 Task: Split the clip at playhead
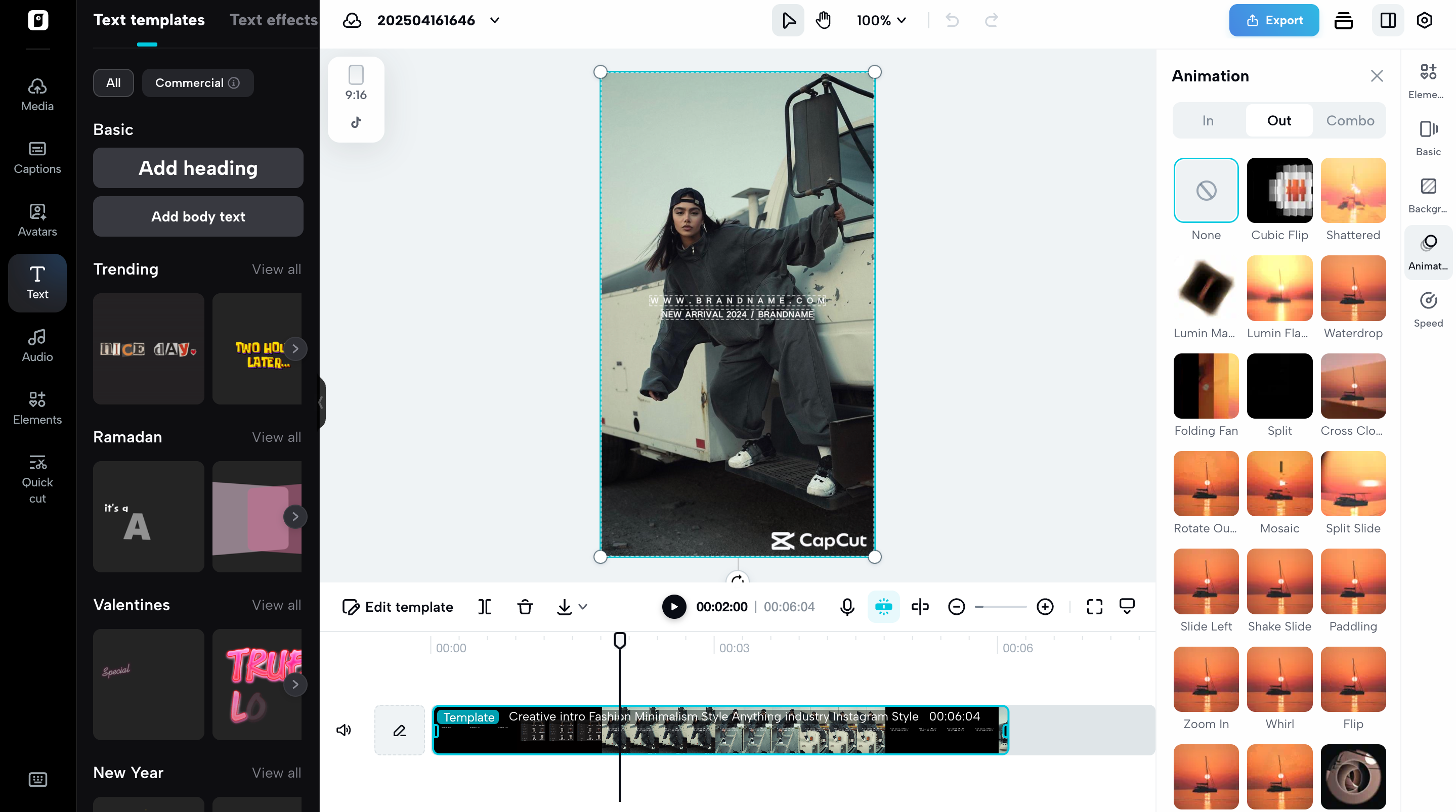point(484,606)
